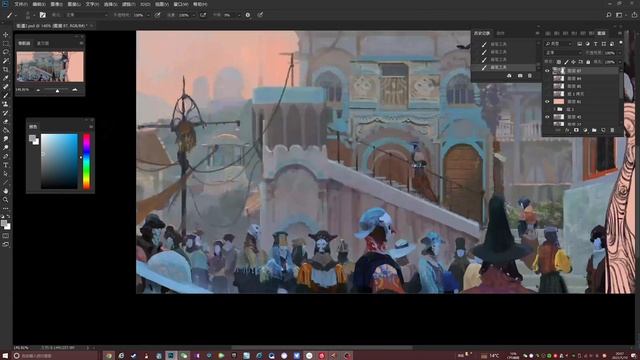Viewport: 640px width, 360px height.
Task: Zoom out button in the Navigator panel
Action: pos(38,90)
